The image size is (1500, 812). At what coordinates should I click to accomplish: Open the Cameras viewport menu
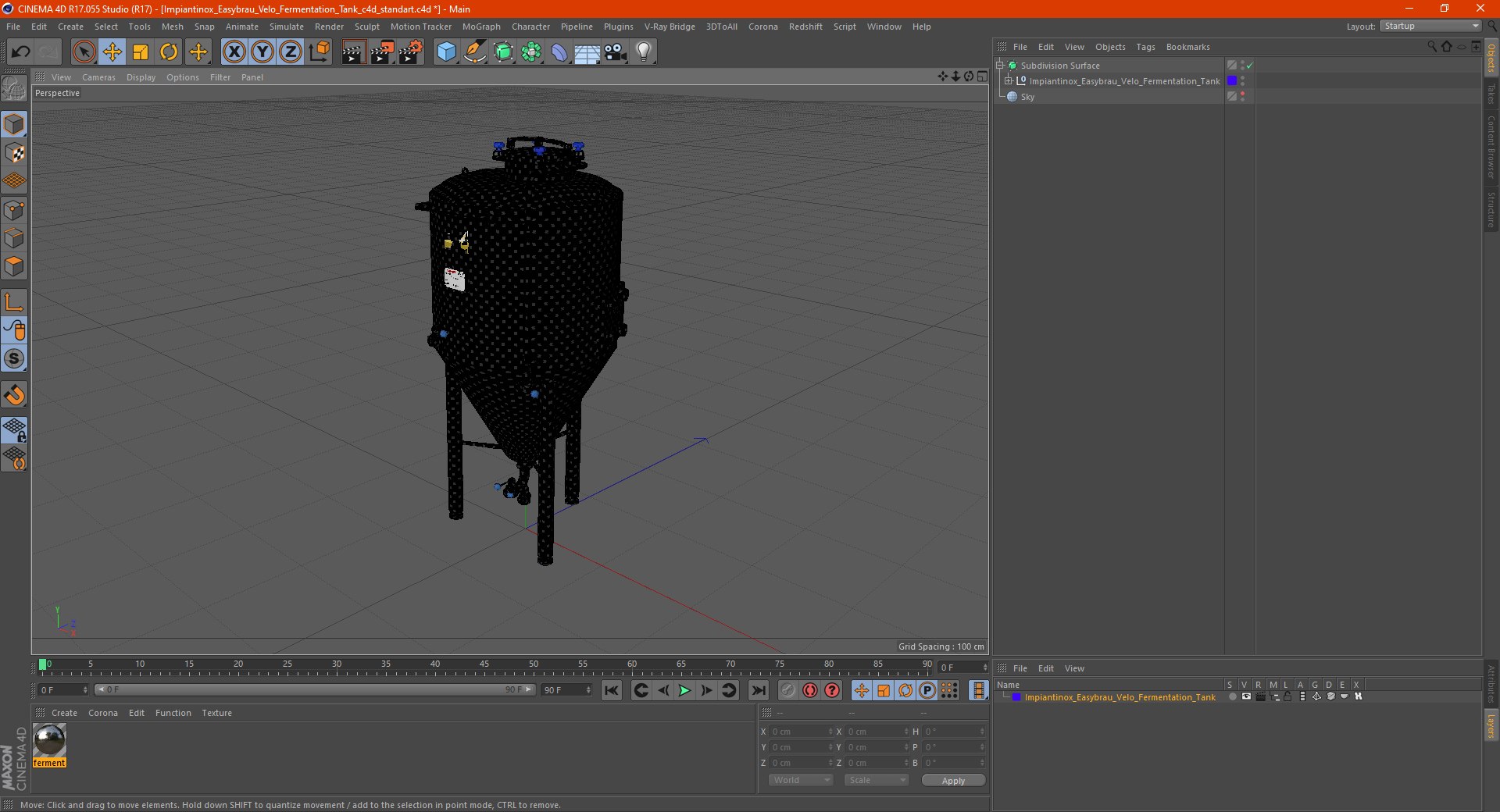click(98, 77)
